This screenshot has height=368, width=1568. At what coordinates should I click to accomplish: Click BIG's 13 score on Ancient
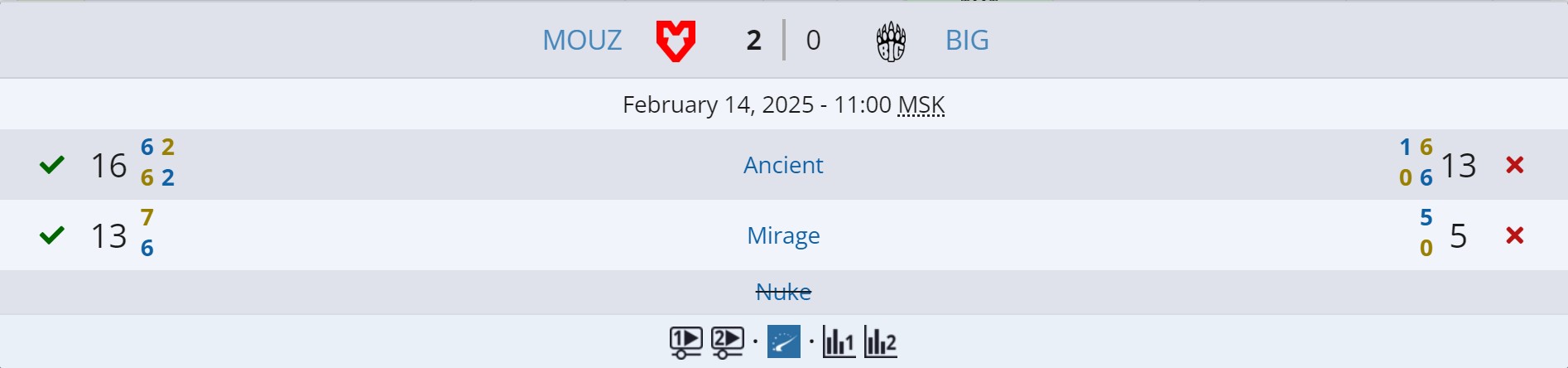tap(1459, 166)
